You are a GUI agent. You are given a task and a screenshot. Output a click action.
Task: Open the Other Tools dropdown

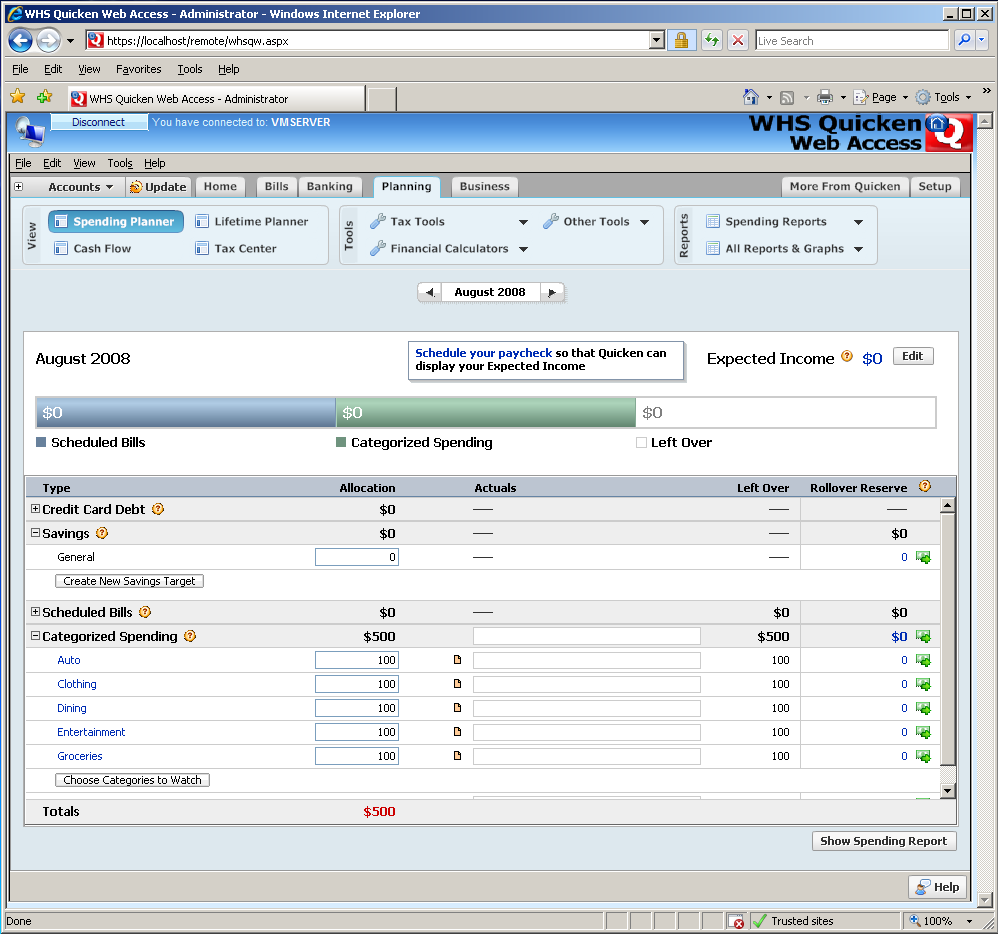(645, 222)
